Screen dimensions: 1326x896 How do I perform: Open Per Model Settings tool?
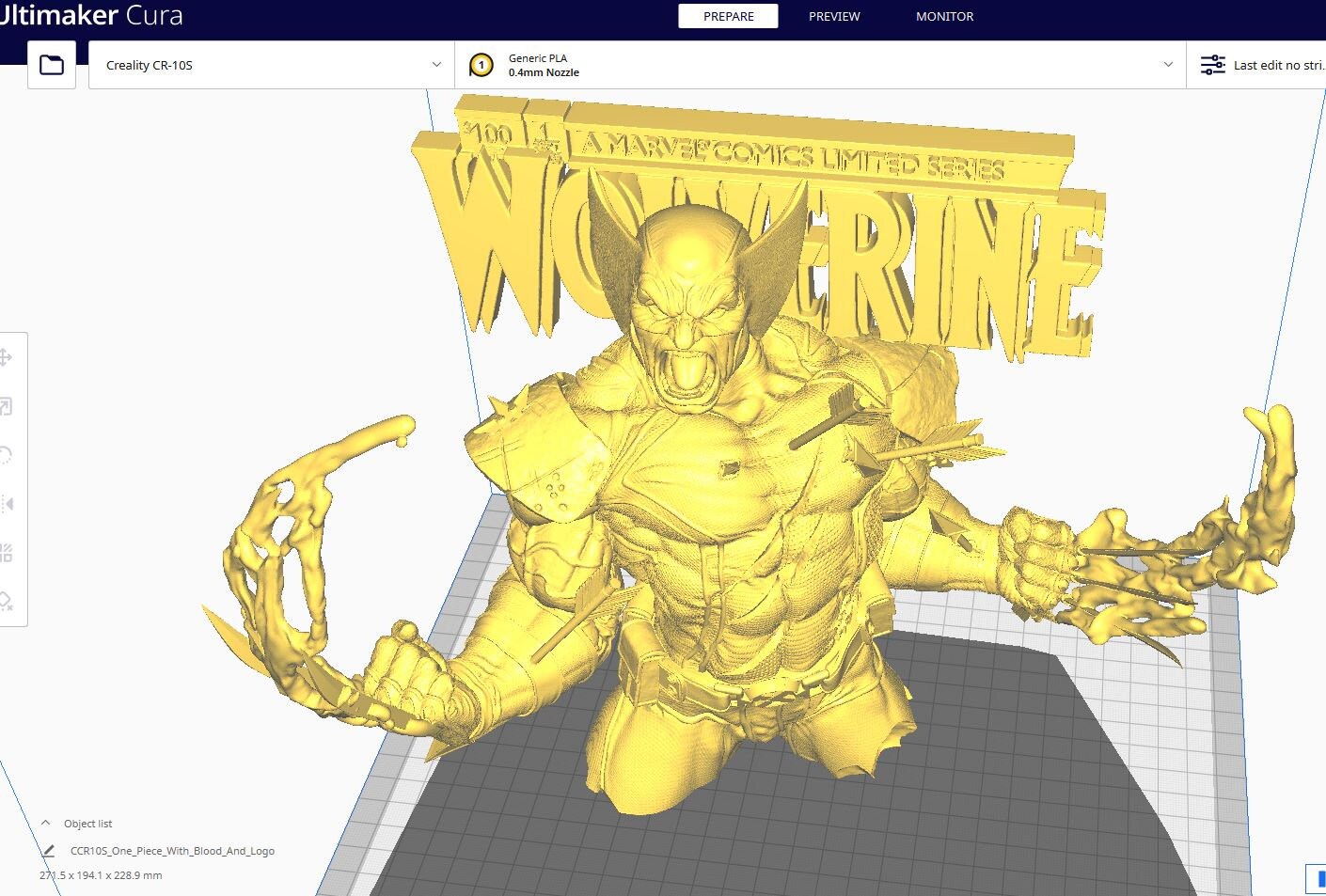(x=8, y=553)
